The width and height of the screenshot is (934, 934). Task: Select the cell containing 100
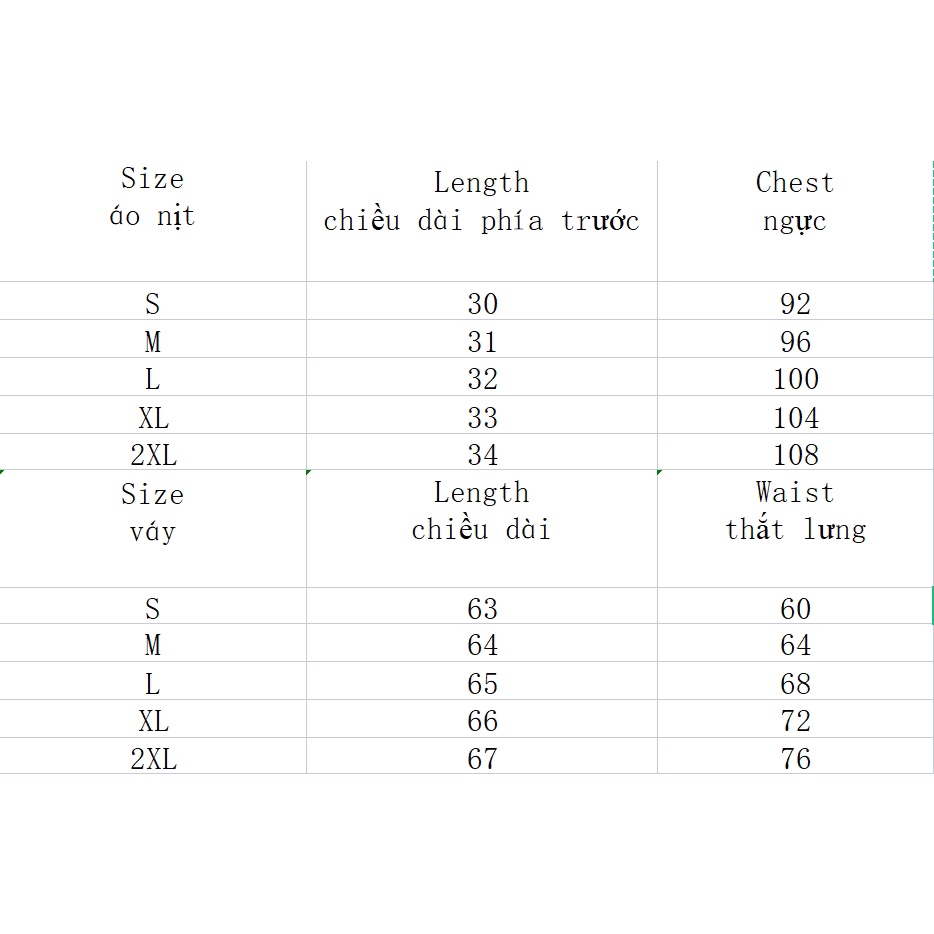tap(795, 380)
